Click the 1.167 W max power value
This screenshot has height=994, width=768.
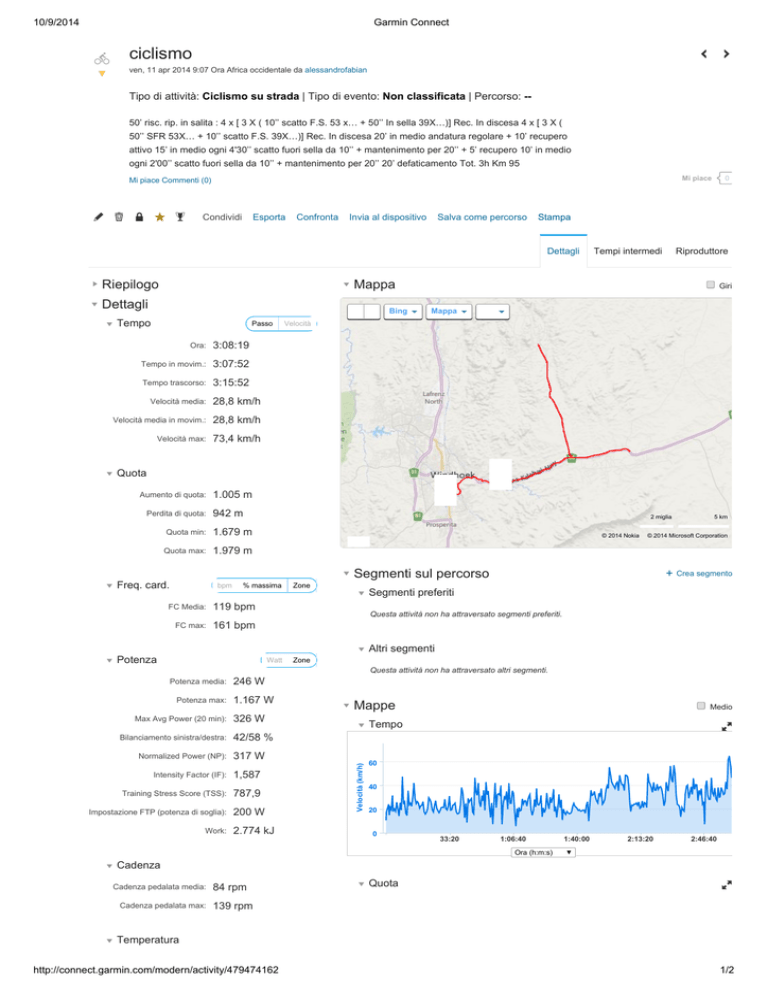254,700
